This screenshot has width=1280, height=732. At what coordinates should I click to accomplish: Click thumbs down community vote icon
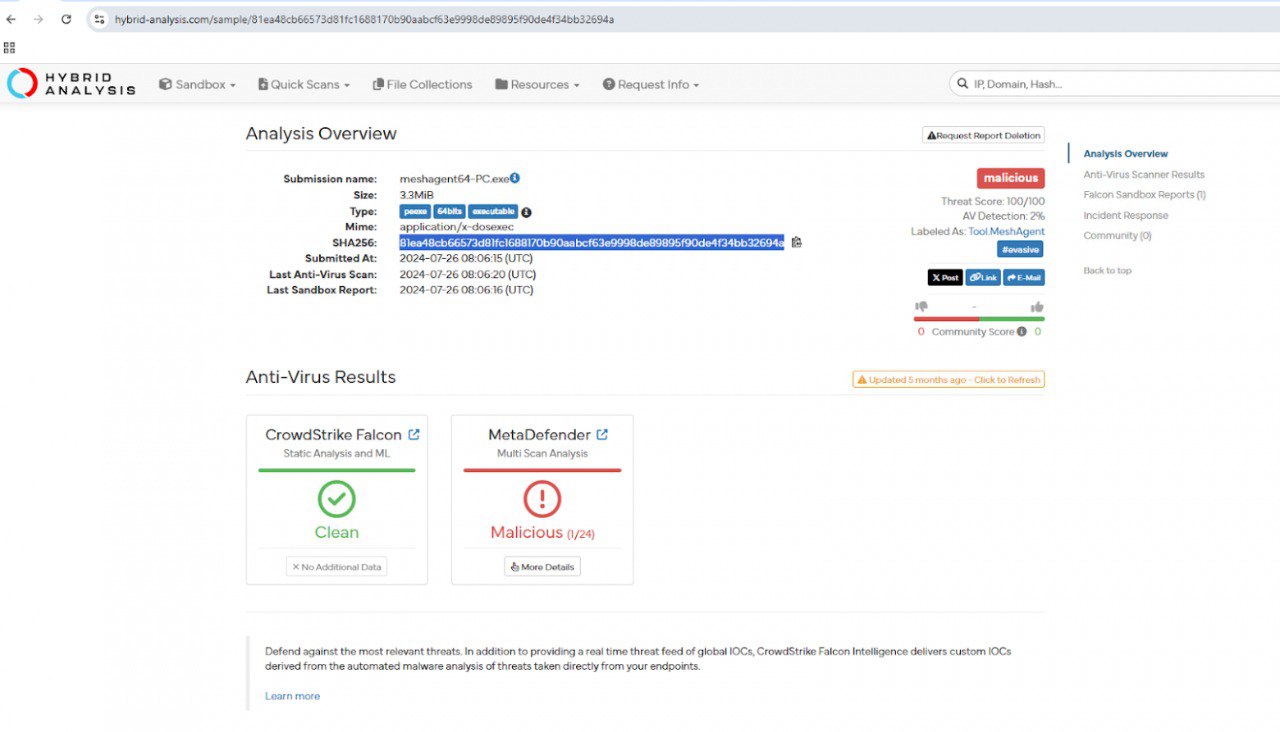pyautogui.click(x=921, y=307)
